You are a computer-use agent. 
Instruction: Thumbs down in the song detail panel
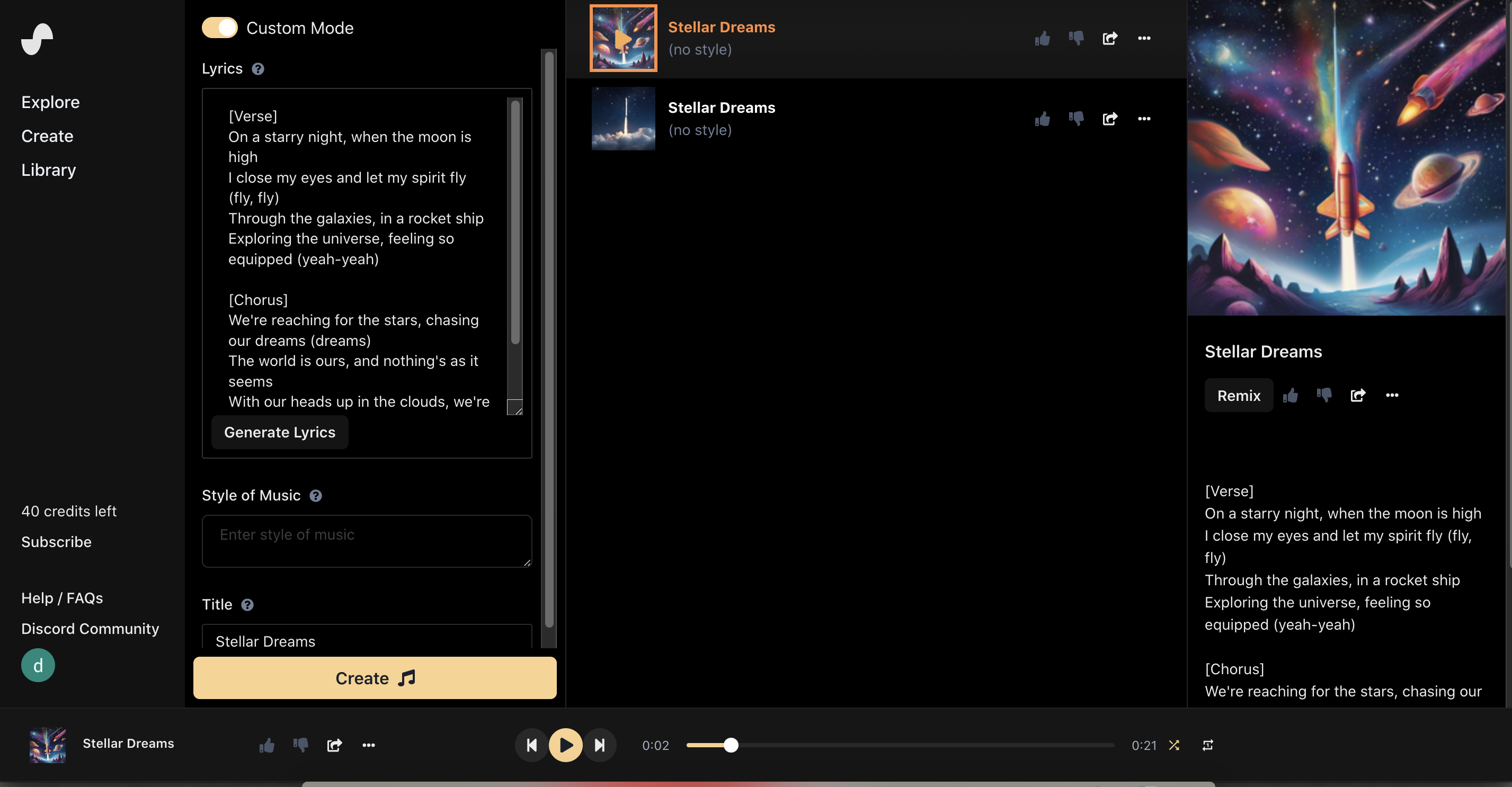[1324, 396]
